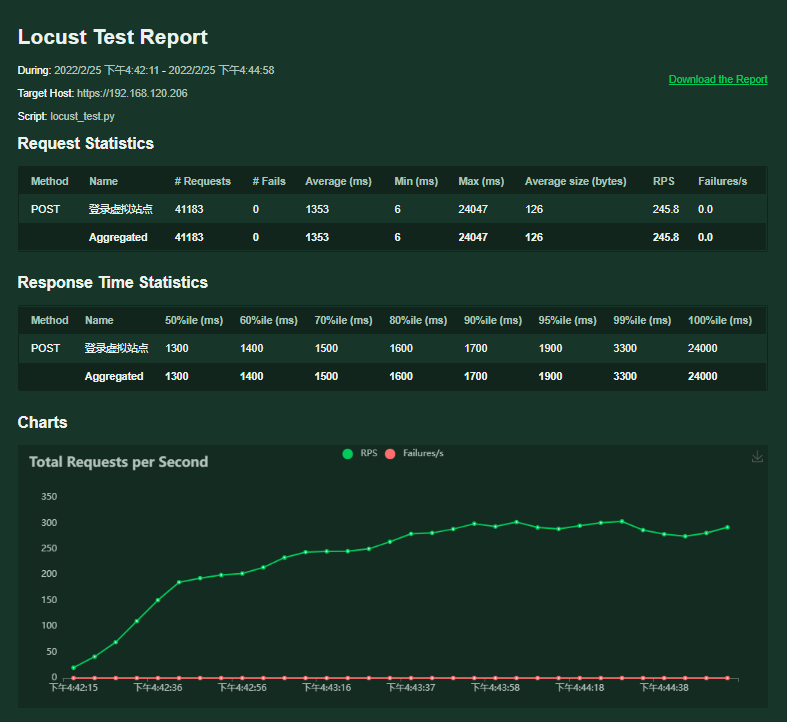Image resolution: width=787 pixels, height=722 pixels.
Task: Click the 90%ile (ms) column header
Action: coord(493,320)
